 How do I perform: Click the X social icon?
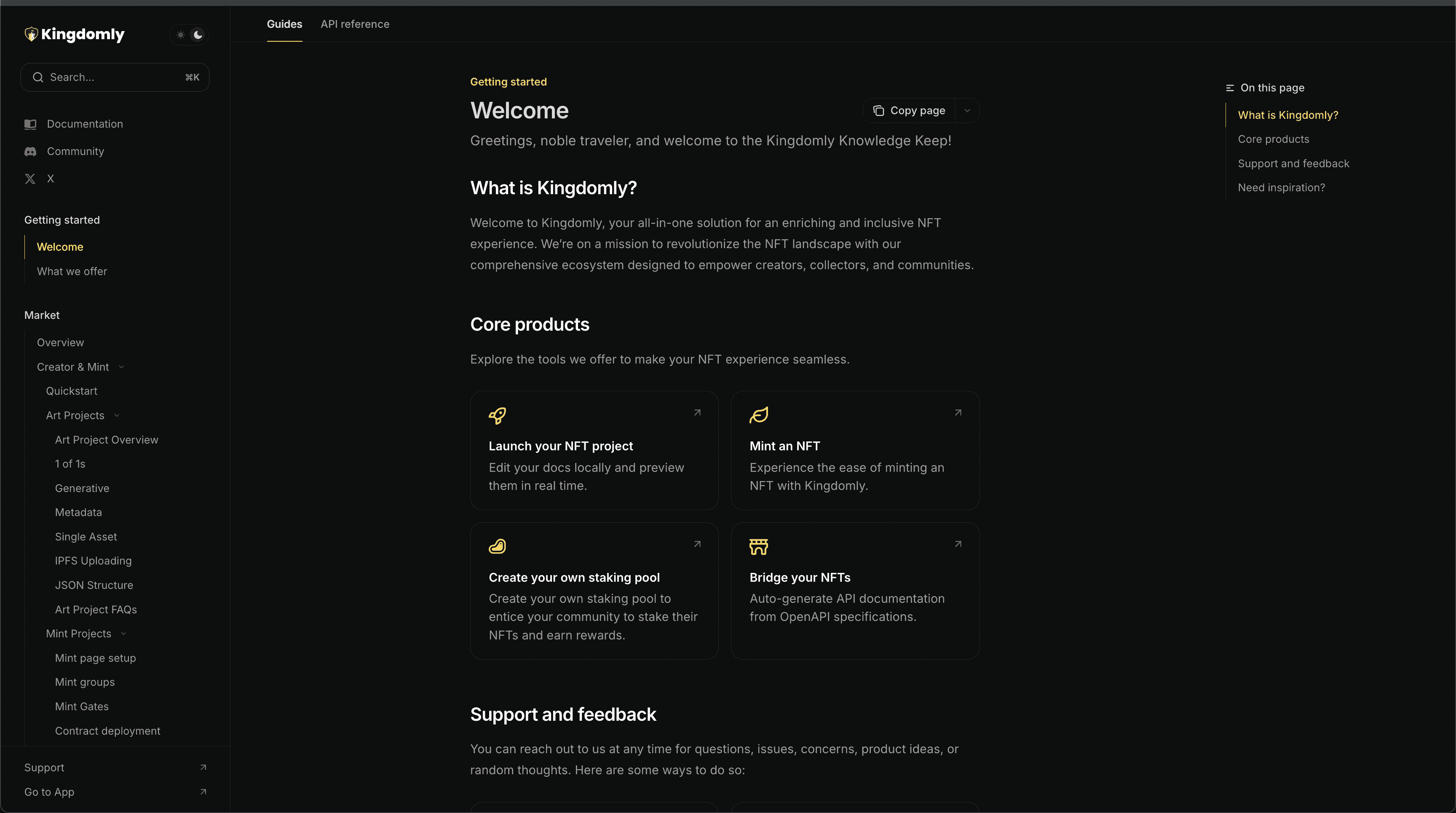(x=30, y=179)
